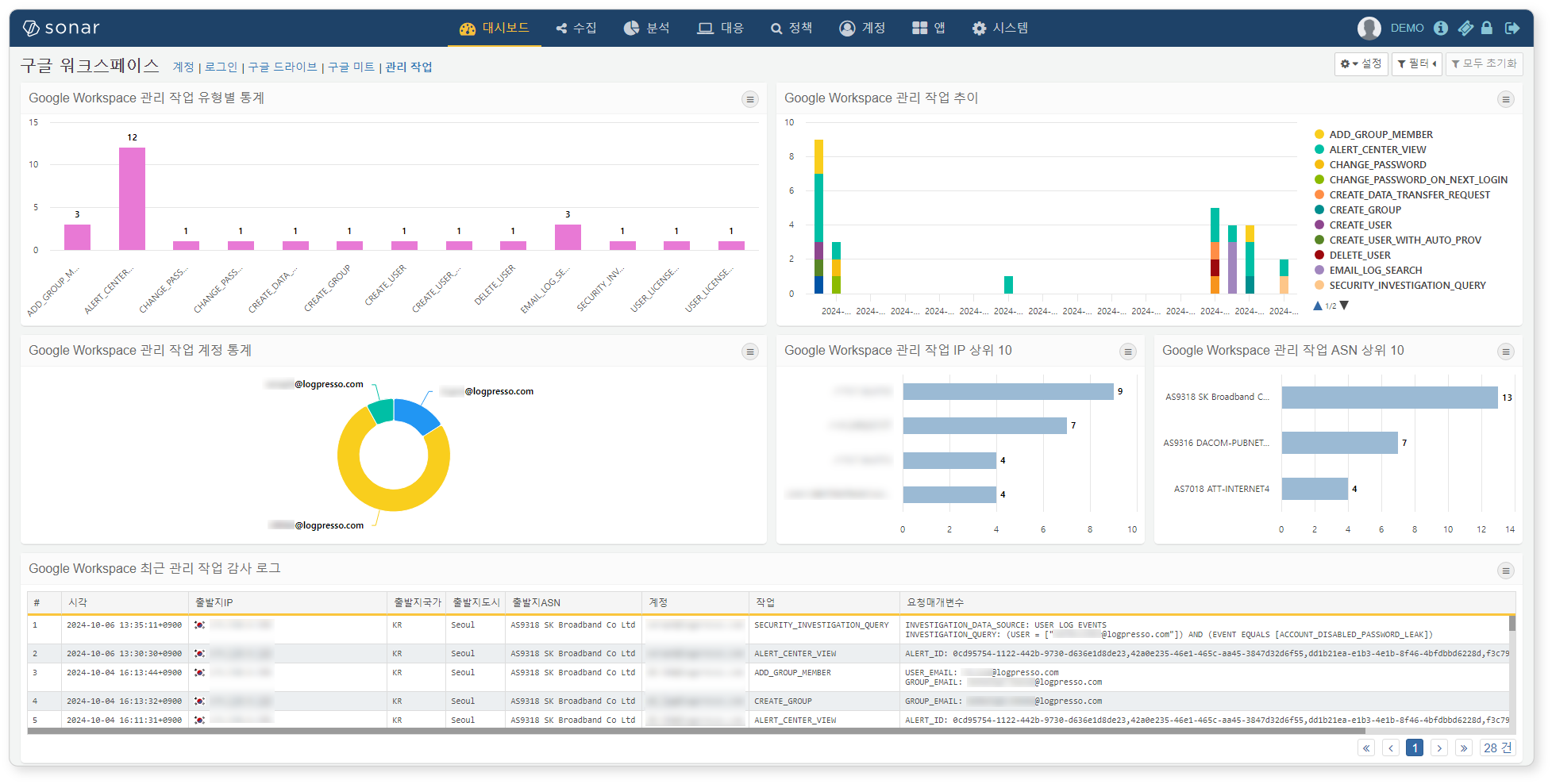This screenshot has width=1552, height=784.
Task: Open the 정책 policy menu
Action: pos(791,28)
